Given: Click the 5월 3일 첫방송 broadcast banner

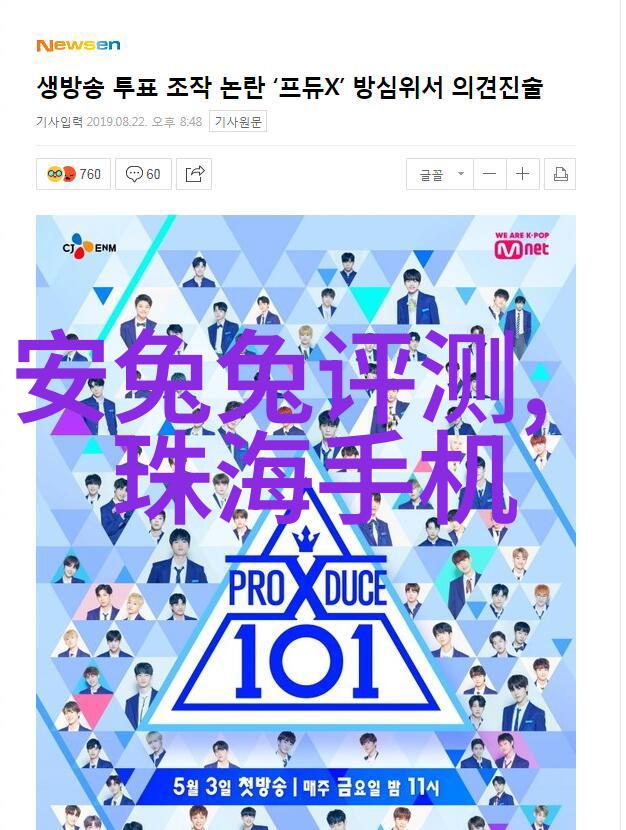Looking at the screenshot, I should 306,787.
